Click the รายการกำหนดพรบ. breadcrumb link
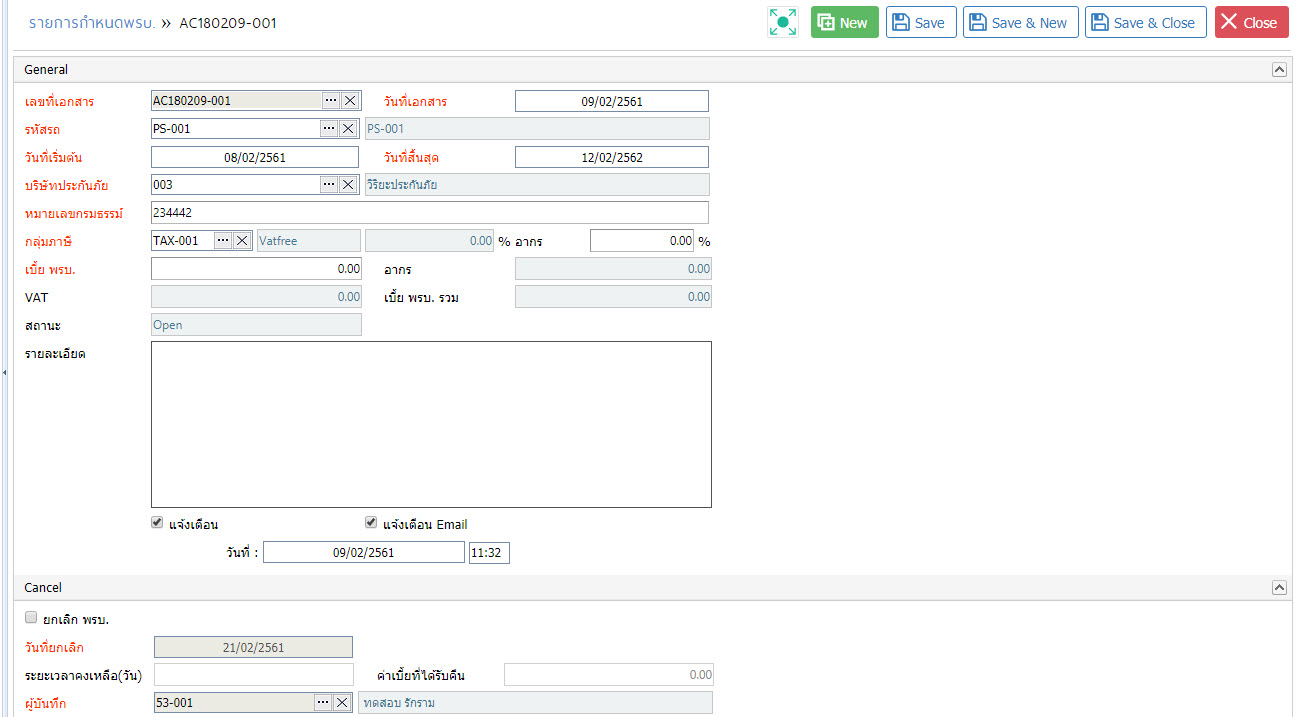This screenshot has height=717, width=1300. [92, 22]
